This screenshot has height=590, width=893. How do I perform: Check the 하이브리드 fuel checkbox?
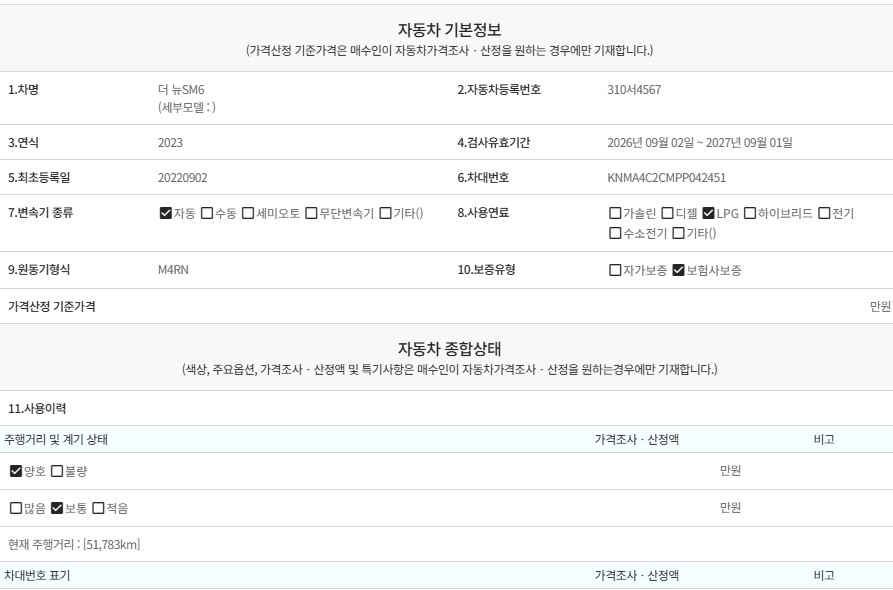pos(750,213)
